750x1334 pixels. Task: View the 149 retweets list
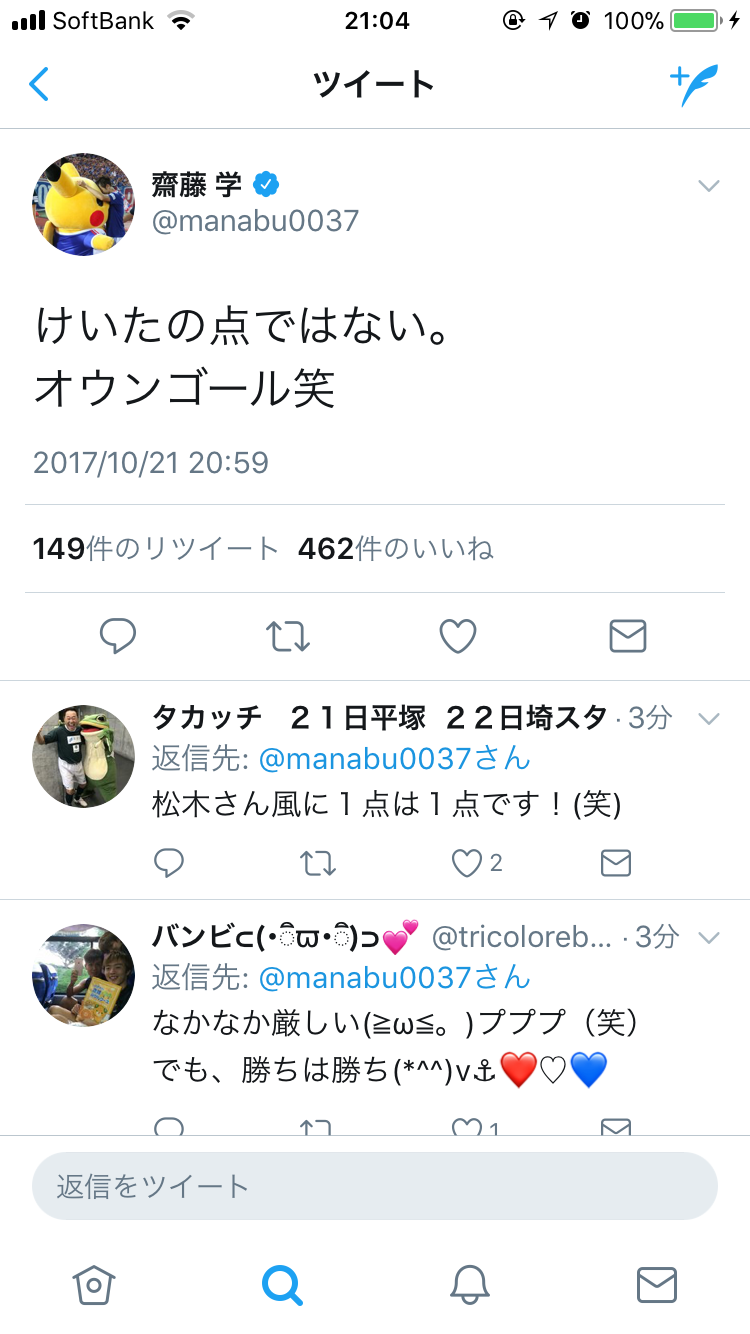click(155, 549)
